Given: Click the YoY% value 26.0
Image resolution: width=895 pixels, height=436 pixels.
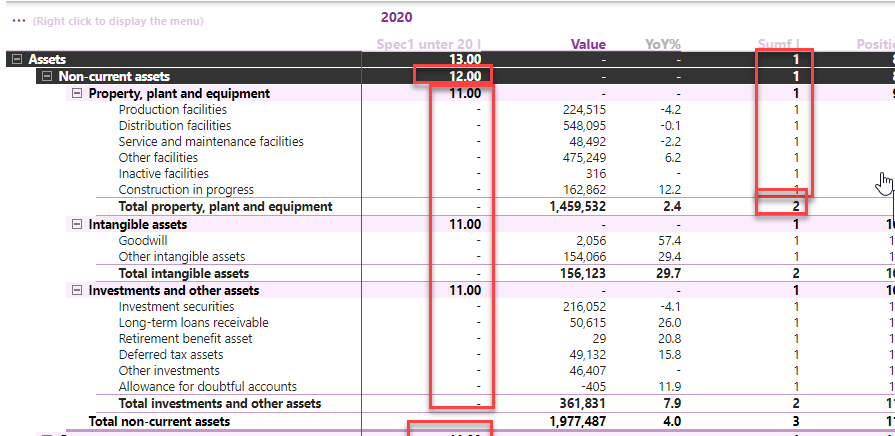Looking at the screenshot, I should click(668, 323).
